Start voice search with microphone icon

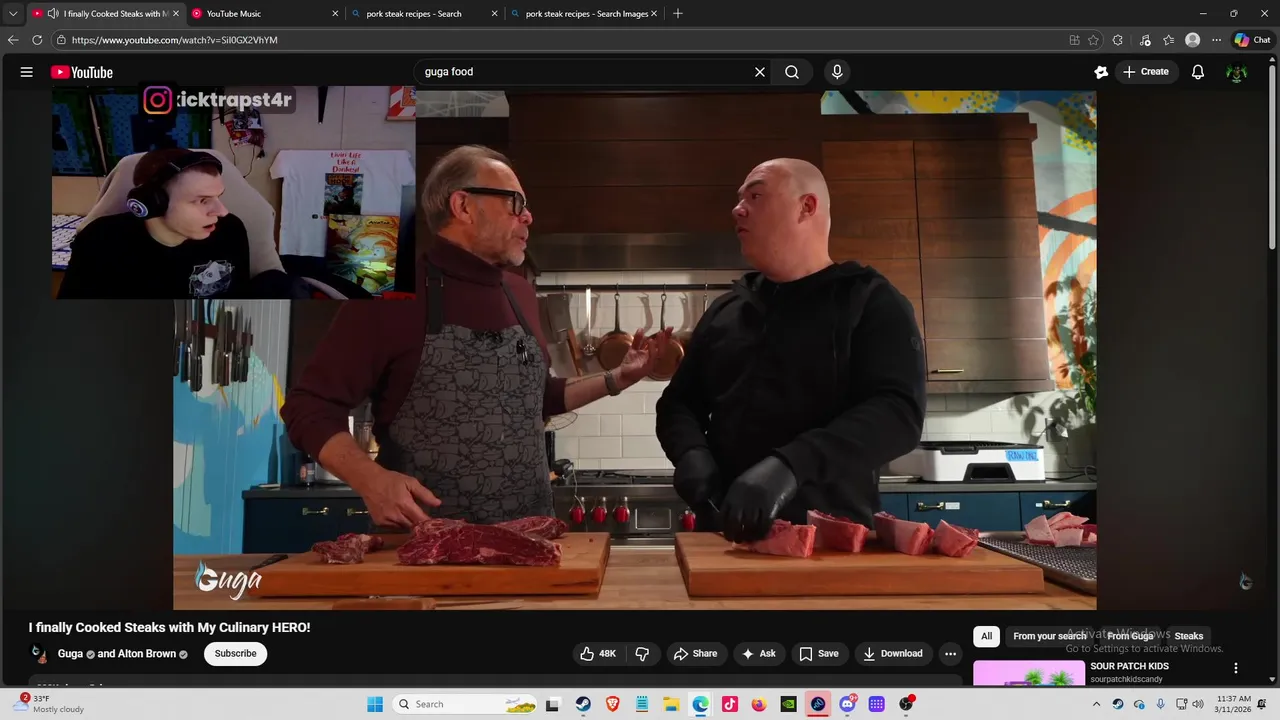coord(837,72)
